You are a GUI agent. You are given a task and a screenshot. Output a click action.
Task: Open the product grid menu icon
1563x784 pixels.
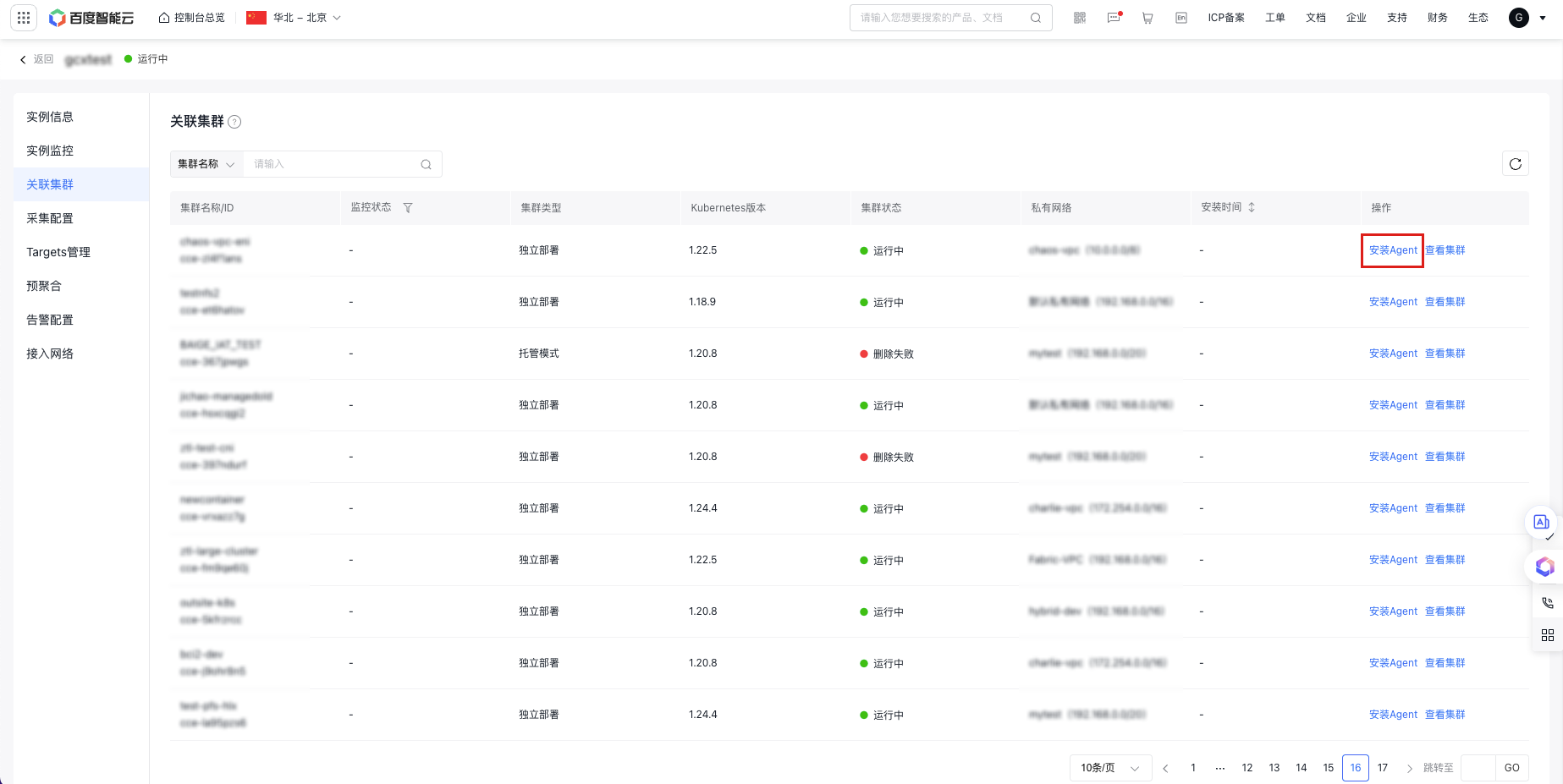click(24, 18)
